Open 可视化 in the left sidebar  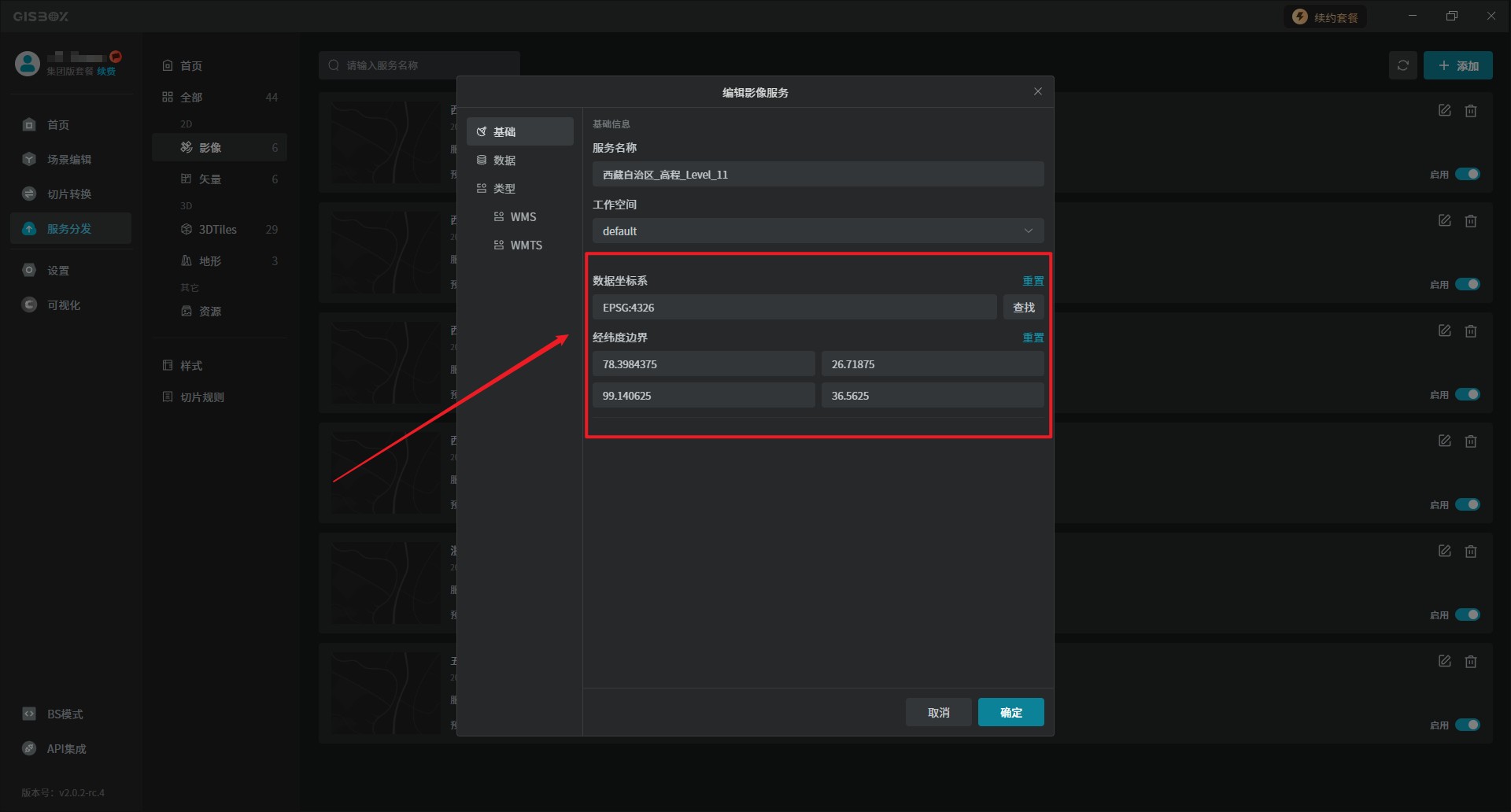(x=63, y=305)
